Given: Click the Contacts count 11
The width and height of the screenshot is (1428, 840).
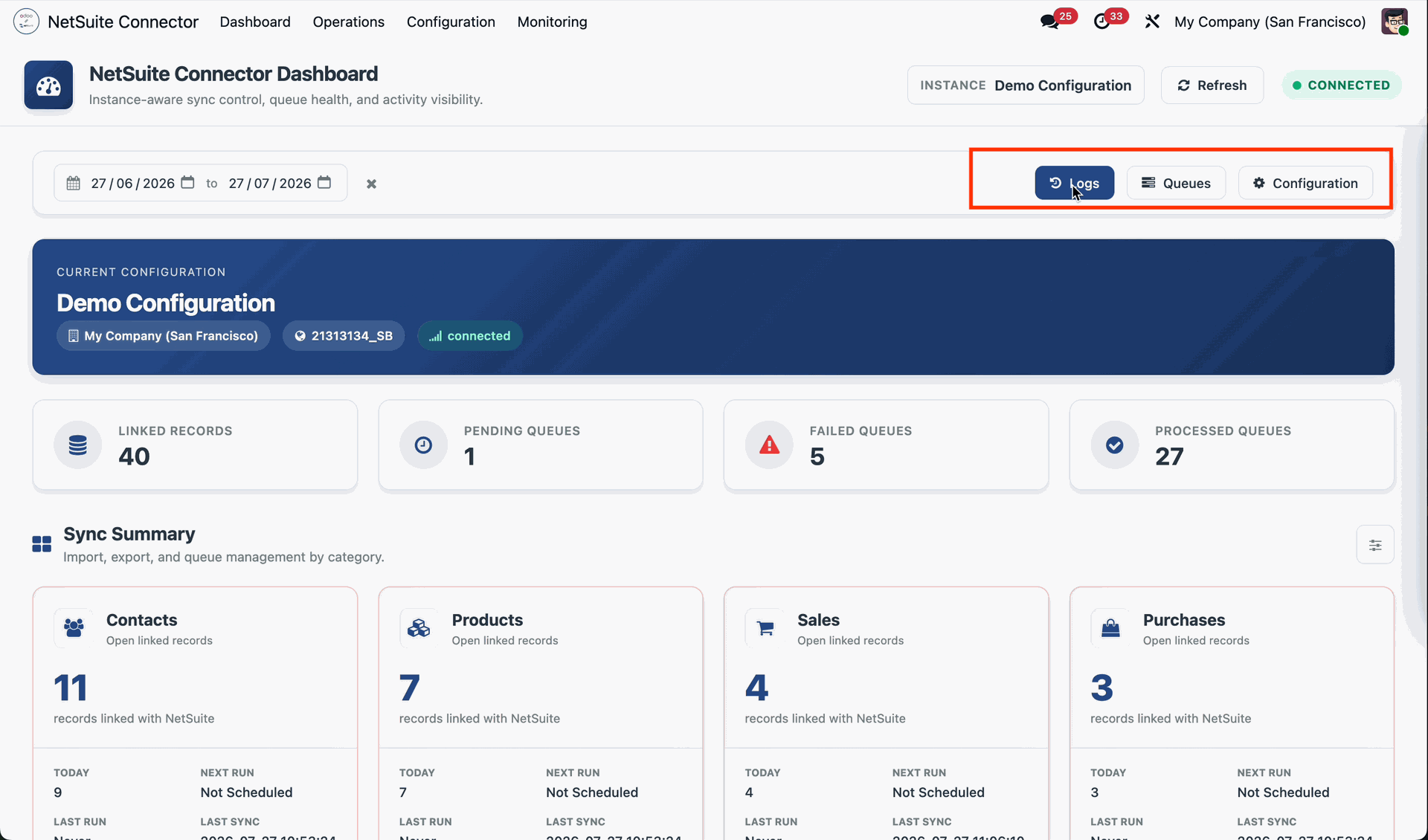Looking at the screenshot, I should (71, 688).
